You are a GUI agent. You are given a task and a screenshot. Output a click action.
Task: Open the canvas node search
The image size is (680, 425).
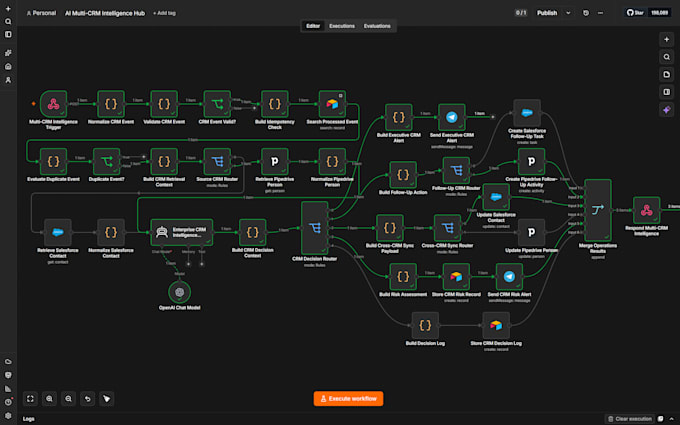(667, 57)
